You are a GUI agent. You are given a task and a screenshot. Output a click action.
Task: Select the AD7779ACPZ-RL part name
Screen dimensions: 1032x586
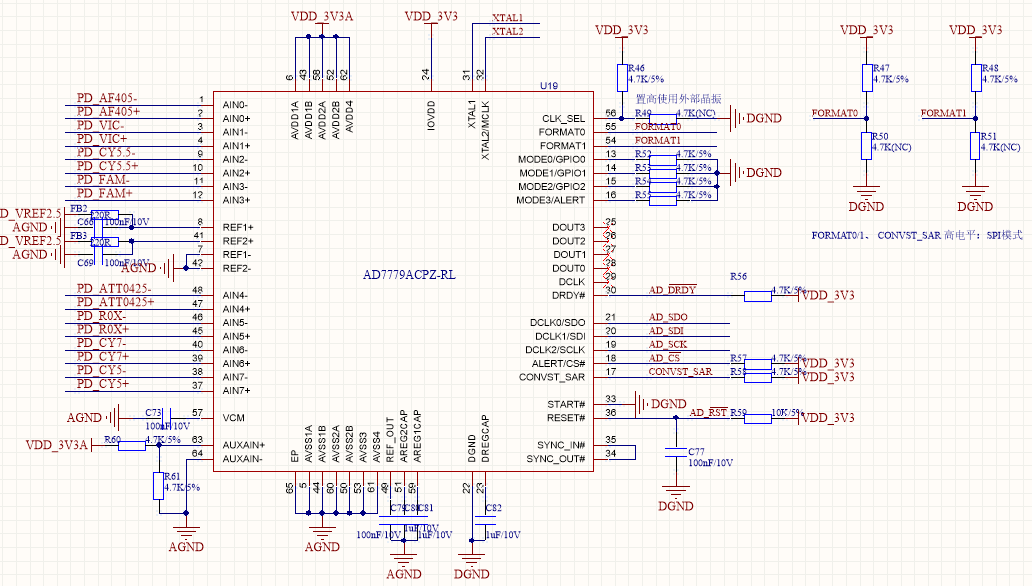[409, 275]
